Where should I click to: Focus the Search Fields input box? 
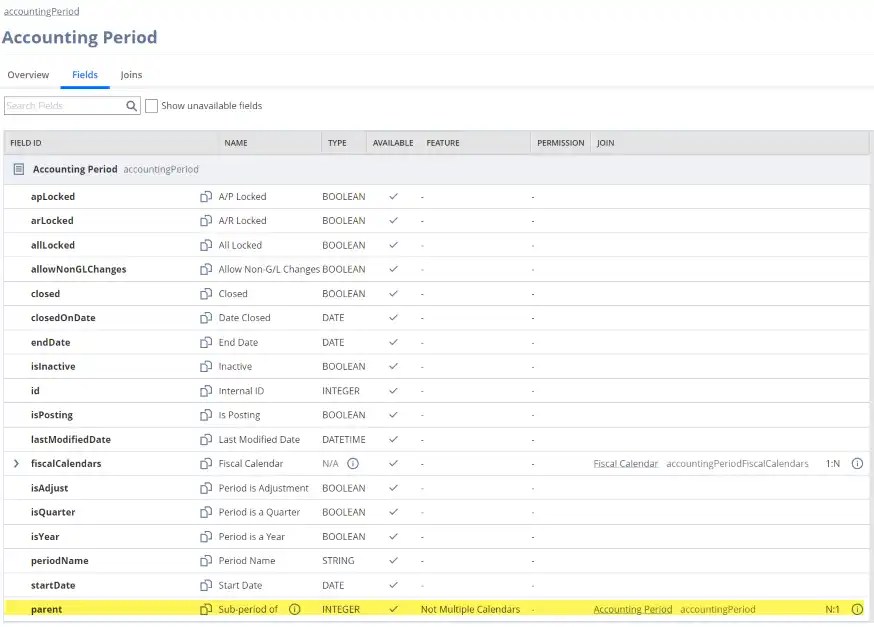[x=63, y=106]
